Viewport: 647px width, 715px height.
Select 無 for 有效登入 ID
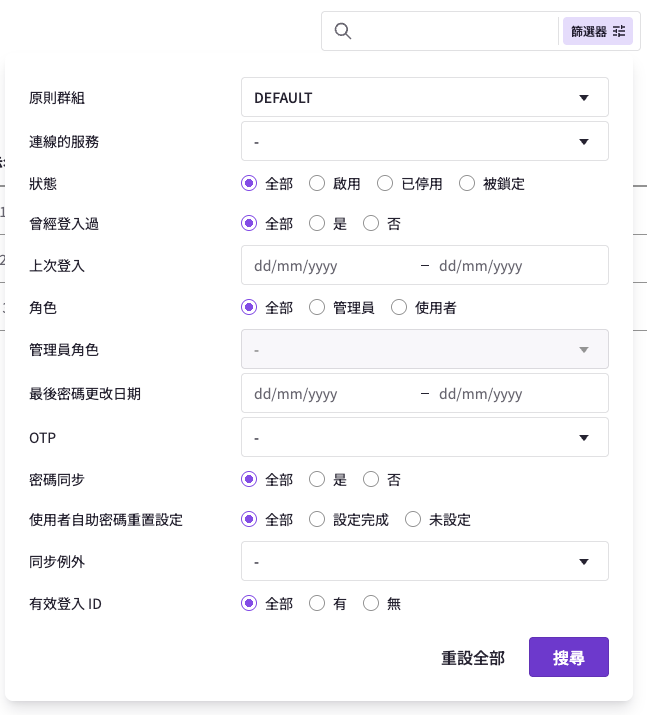(x=371, y=603)
